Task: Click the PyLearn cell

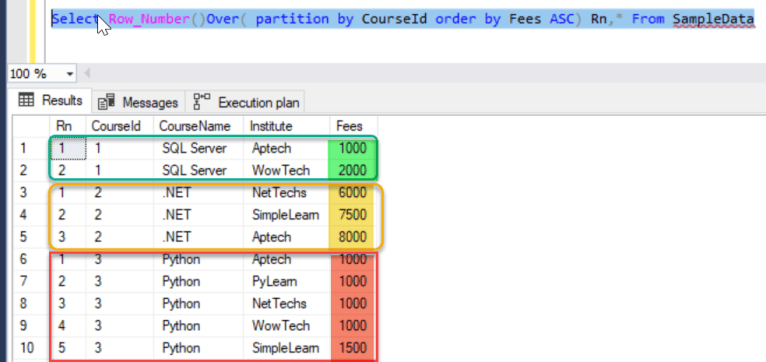Action: (x=287, y=282)
